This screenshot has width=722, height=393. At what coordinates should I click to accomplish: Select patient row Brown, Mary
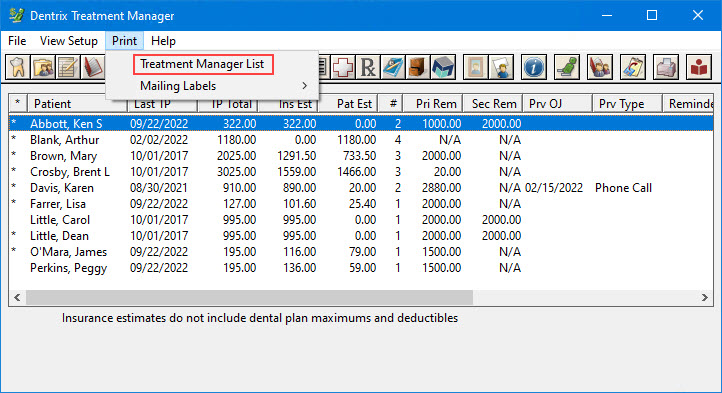tap(361, 156)
